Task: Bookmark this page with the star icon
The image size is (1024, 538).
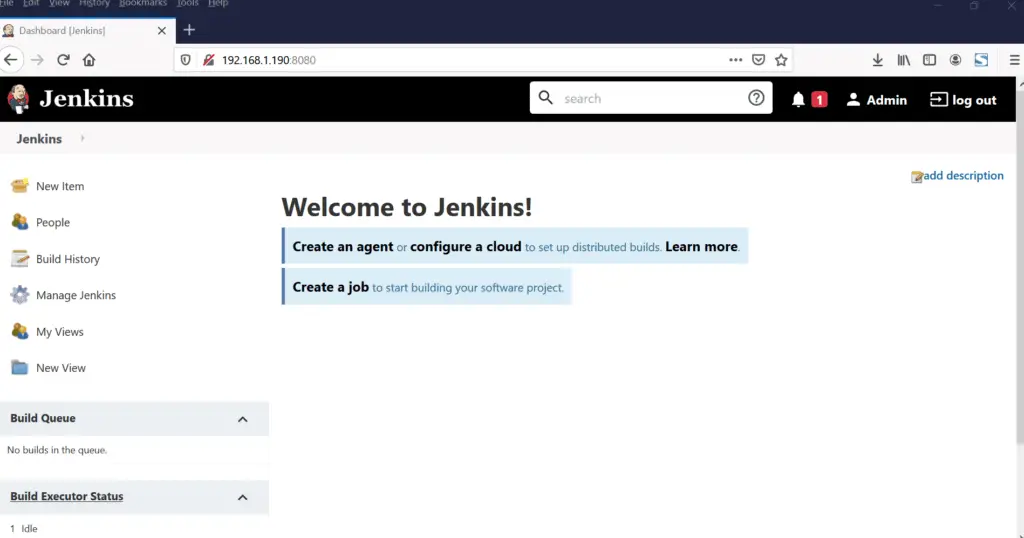Action: [781, 60]
